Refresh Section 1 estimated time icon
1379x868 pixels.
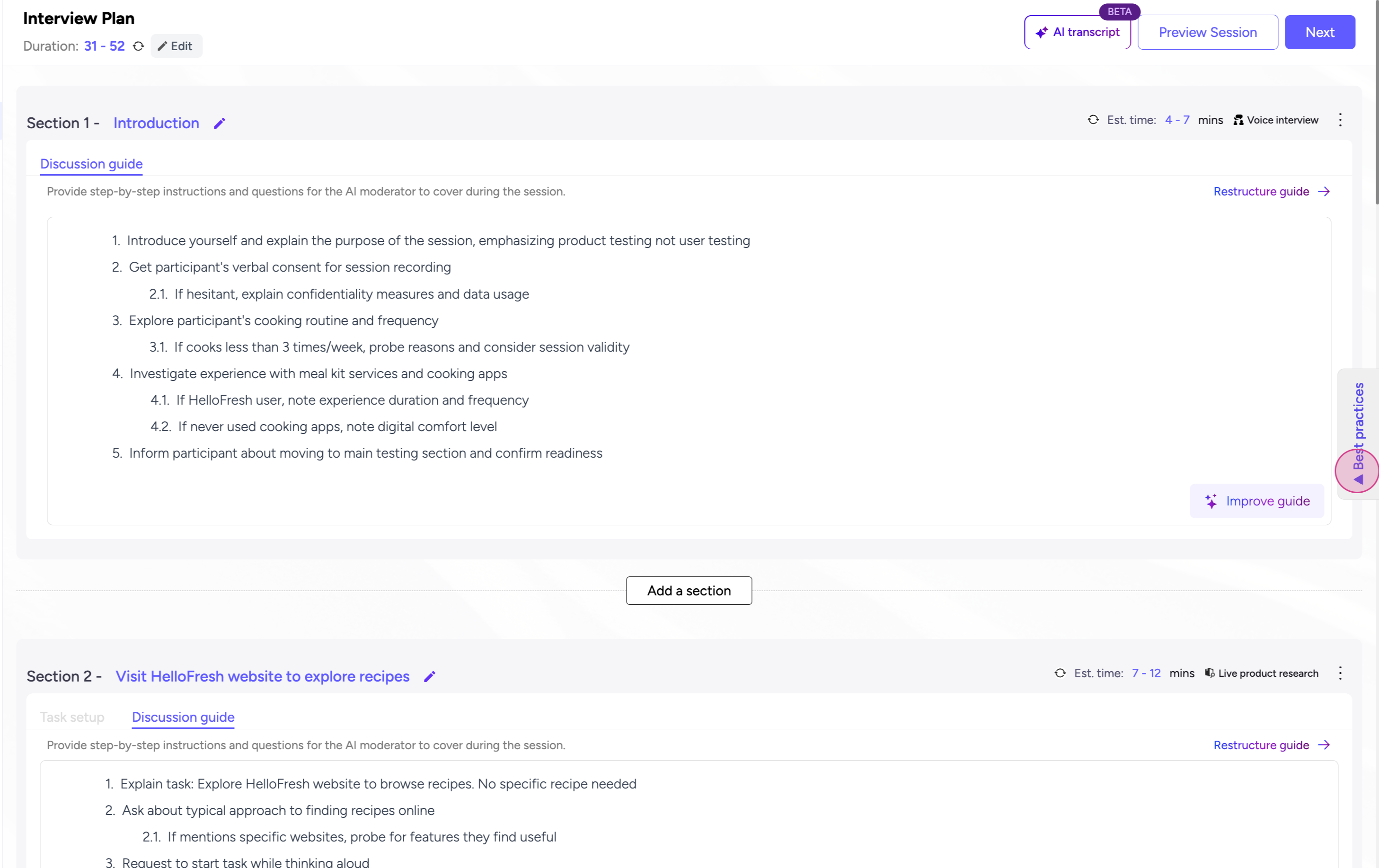[x=1093, y=120]
